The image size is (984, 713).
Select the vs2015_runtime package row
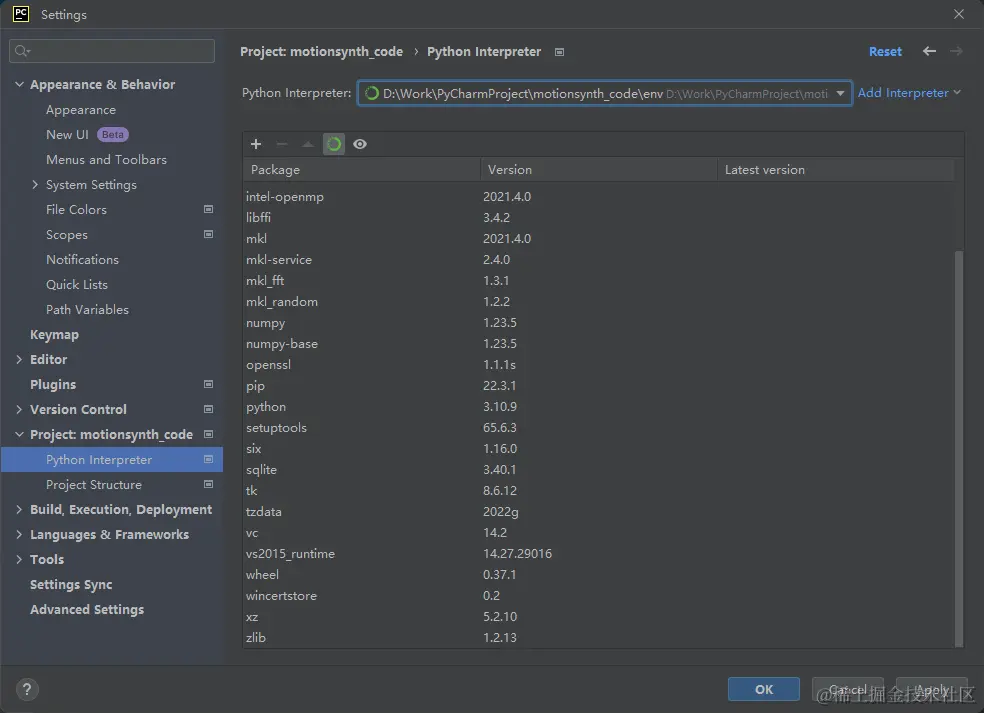pyautogui.click(x=599, y=554)
